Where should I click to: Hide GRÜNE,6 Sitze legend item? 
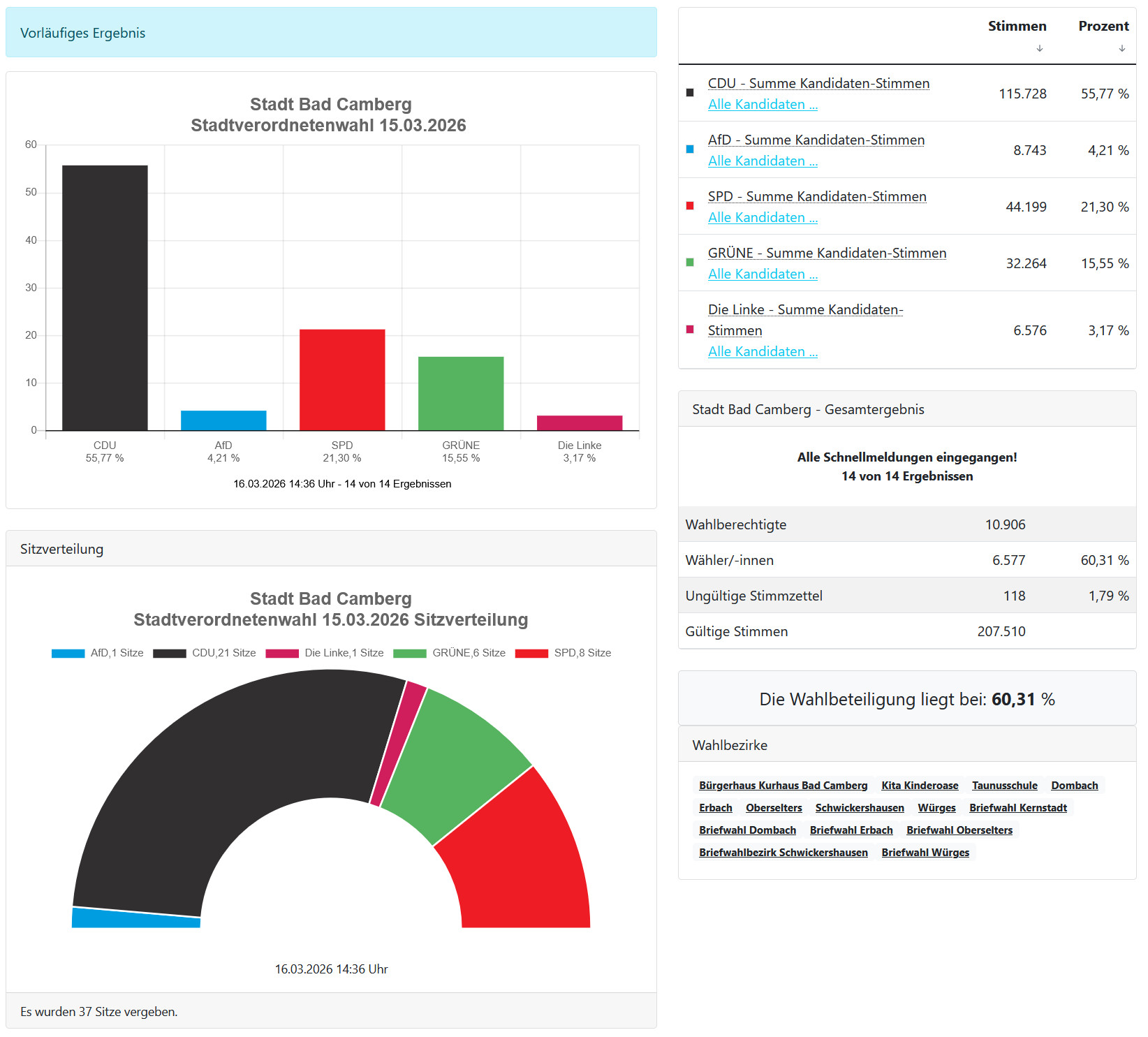pyautogui.click(x=450, y=653)
